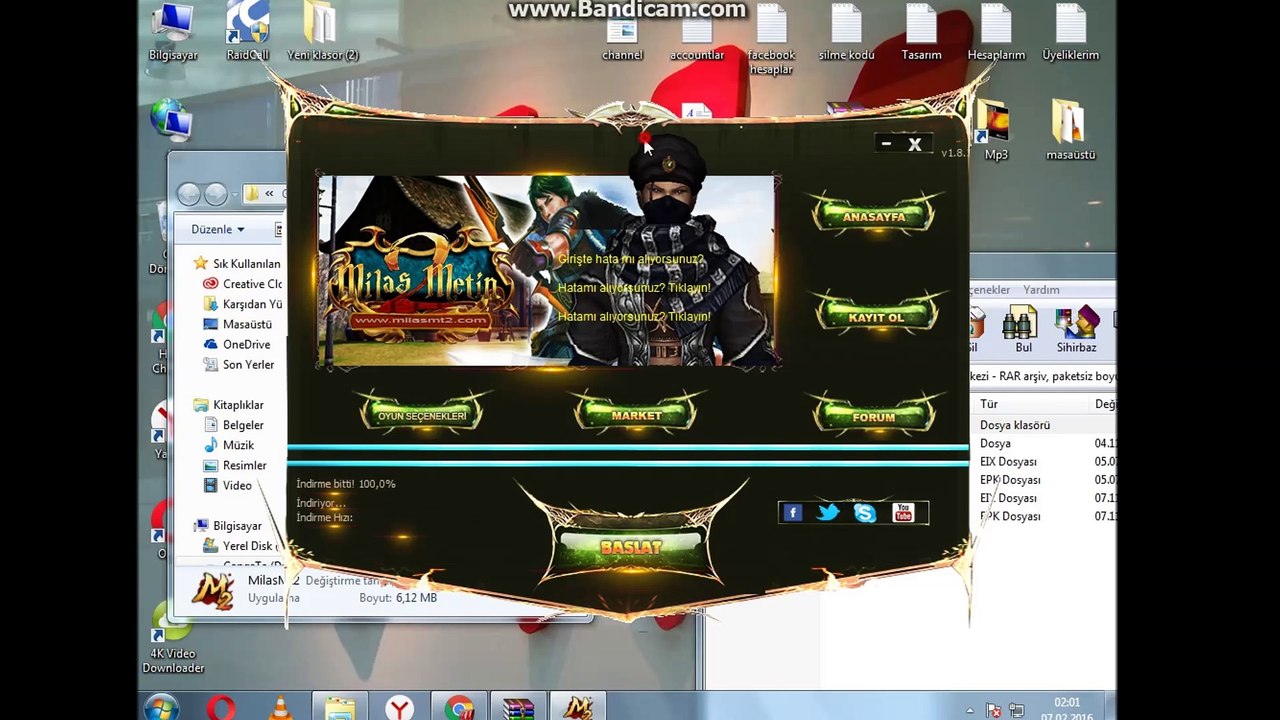
Task: Open the Skype contact icon in the launcher
Action: (x=865, y=513)
